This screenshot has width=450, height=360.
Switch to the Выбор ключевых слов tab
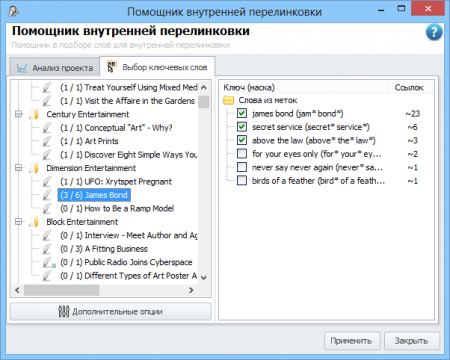click(x=157, y=67)
